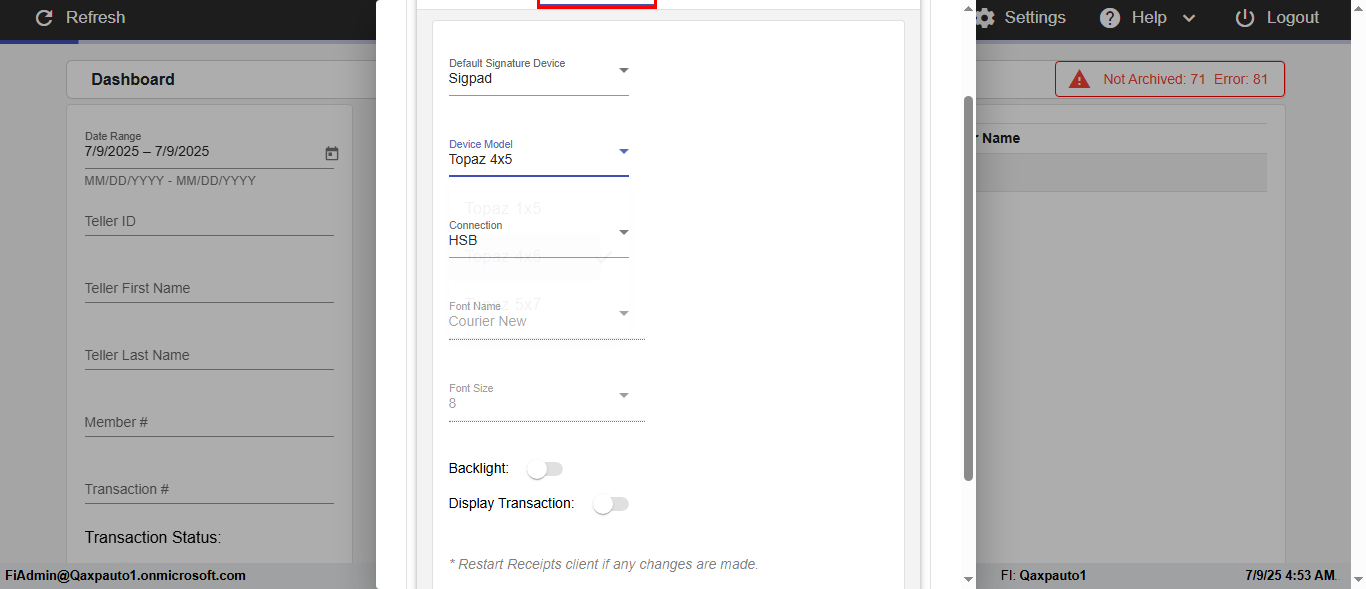The height and width of the screenshot is (589, 1366).
Task: Open the Connection dropdown
Action: click(x=538, y=234)
